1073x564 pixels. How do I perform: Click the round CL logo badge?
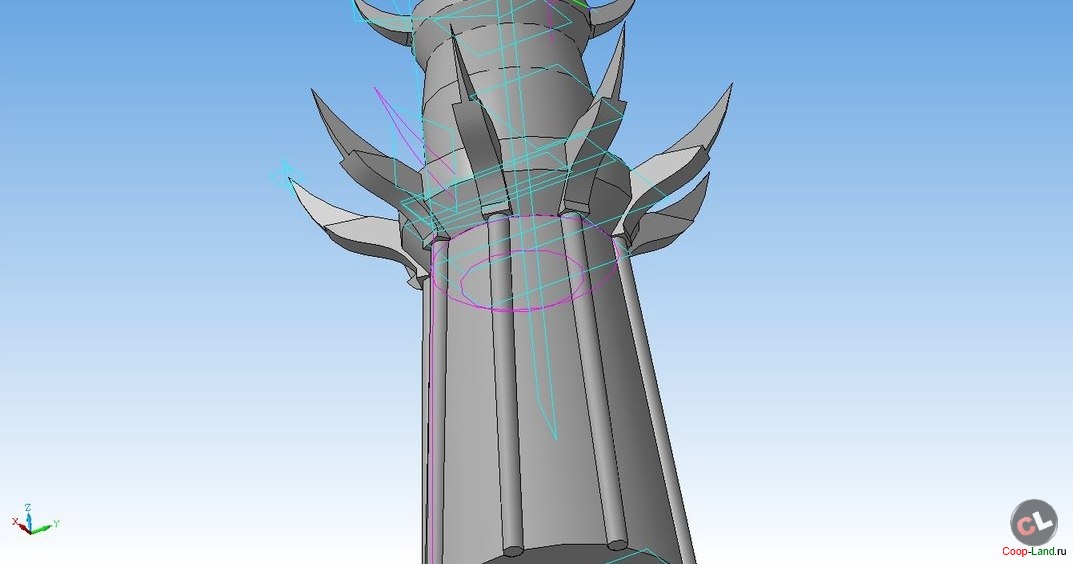[x=1033, y=522]
